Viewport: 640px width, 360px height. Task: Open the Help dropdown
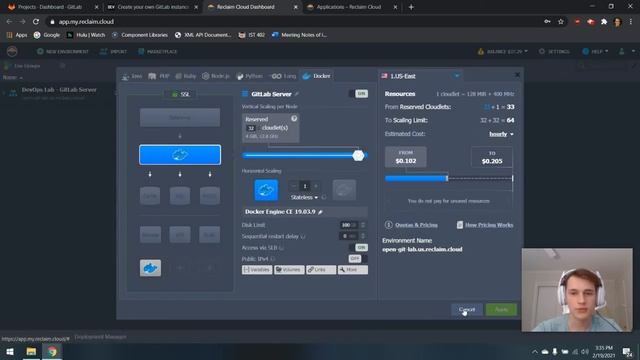[x=595, y=51]
